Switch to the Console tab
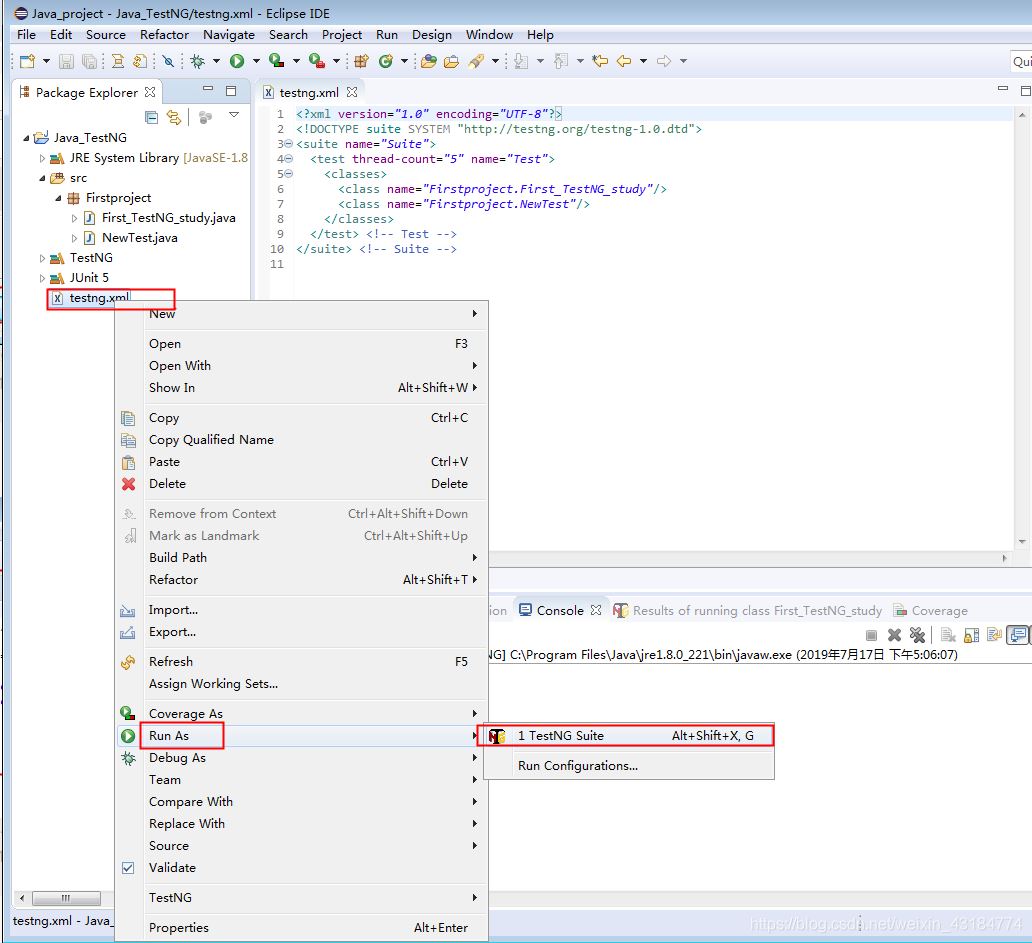The height and width of the screenshot is (943, 1032). pyautogui.click(x=559, y=611)
